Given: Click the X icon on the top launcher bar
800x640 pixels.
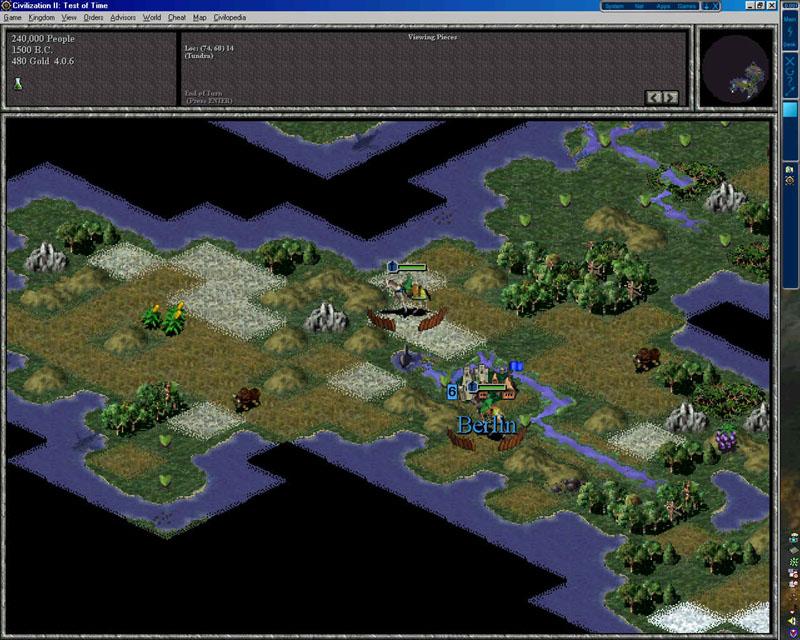Looking at the screenshot, I should pyautogui.click(x=715, y=6).
